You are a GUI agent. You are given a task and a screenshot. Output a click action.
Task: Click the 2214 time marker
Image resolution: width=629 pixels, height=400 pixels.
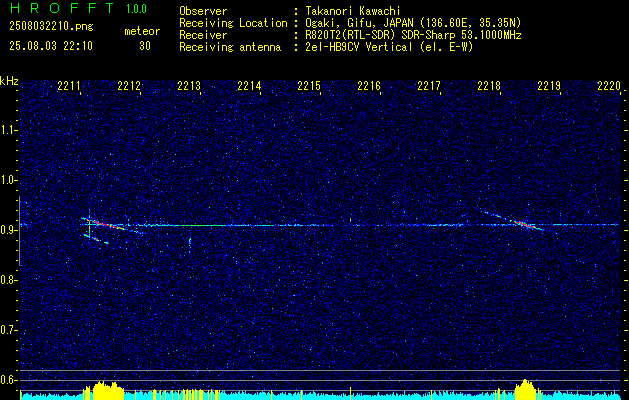249,86
